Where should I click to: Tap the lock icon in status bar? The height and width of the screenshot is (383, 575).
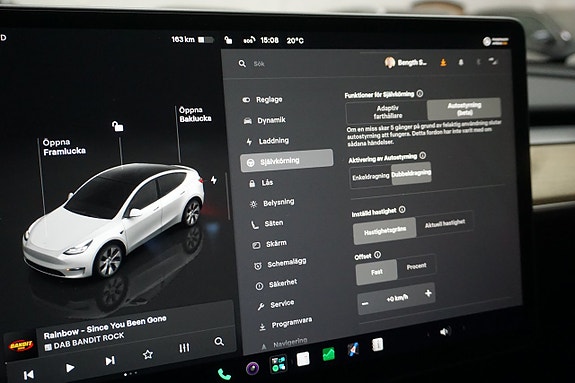228,40
